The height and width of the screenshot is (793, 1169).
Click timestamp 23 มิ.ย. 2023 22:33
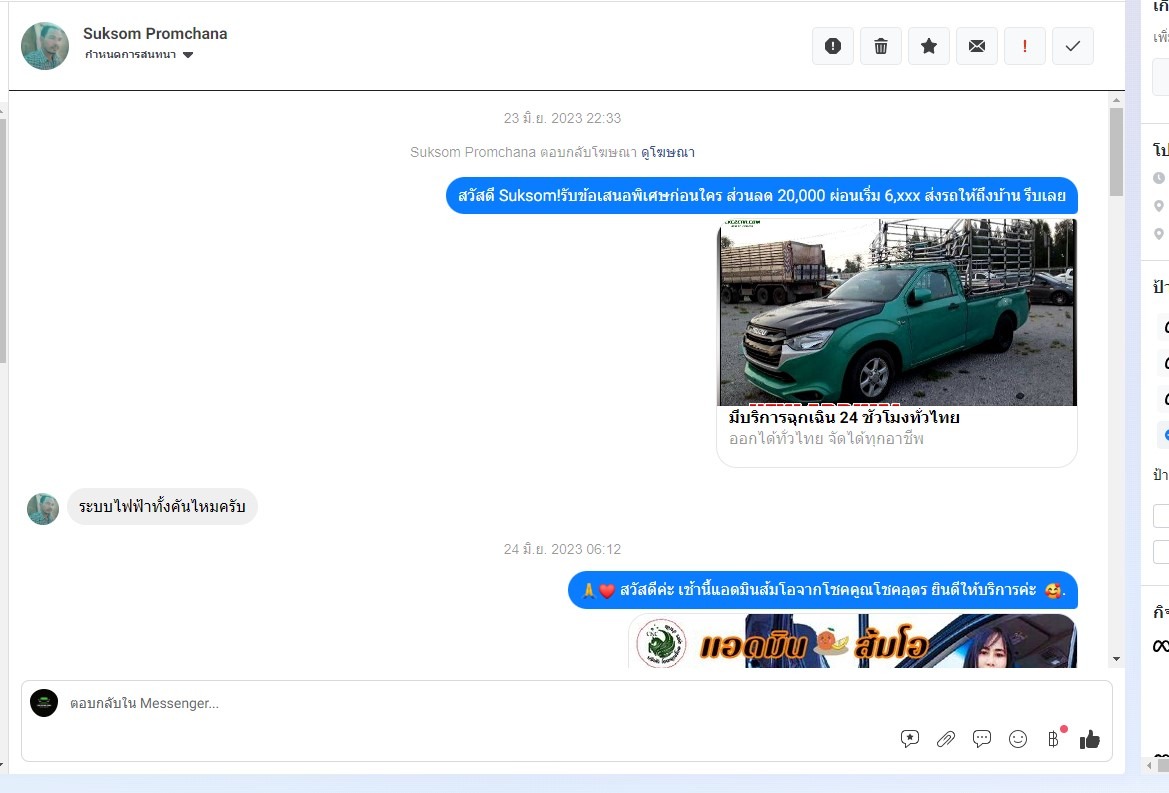pos(562,118)
